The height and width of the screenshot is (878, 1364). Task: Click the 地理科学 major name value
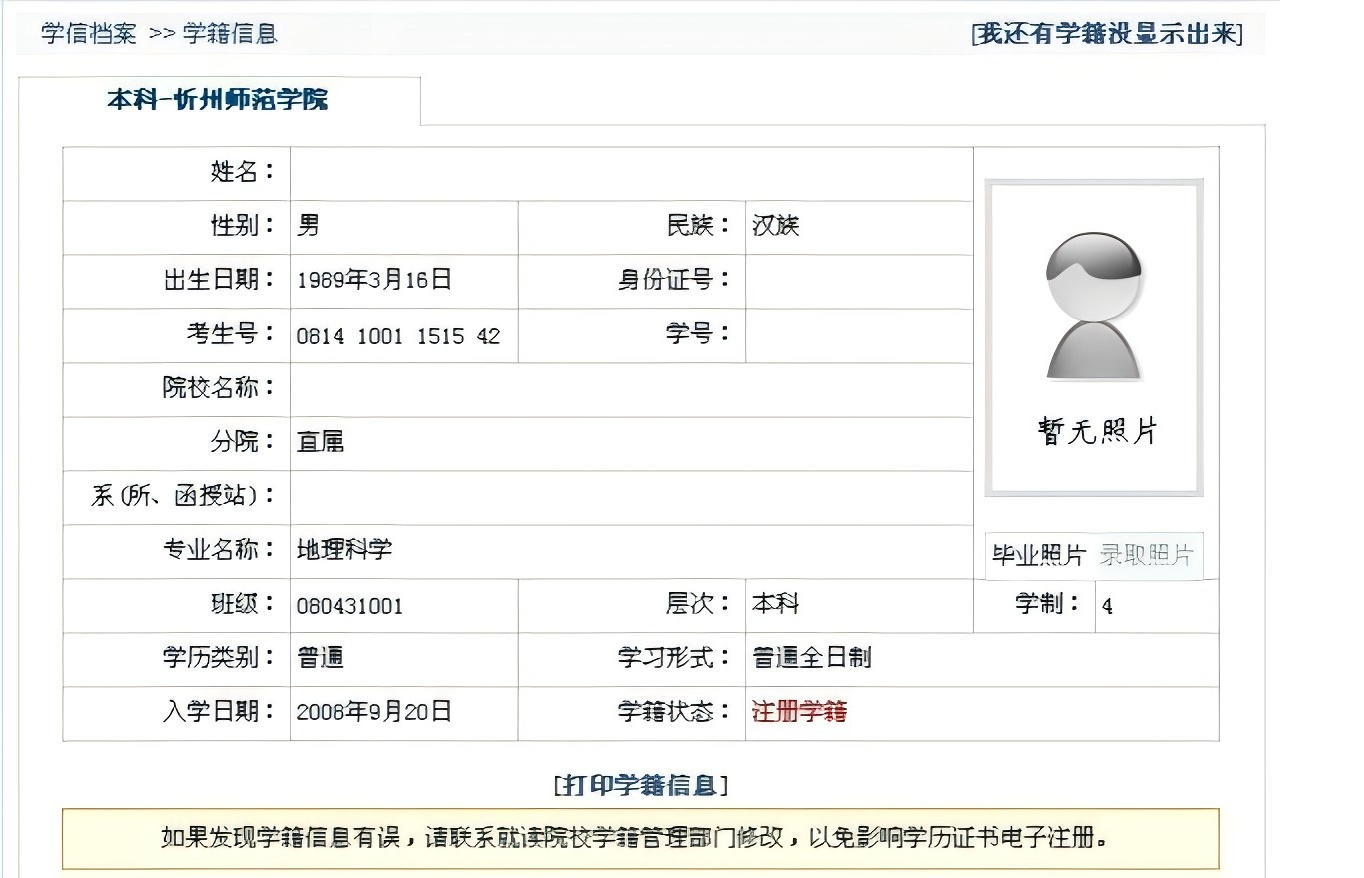(345, 550)
